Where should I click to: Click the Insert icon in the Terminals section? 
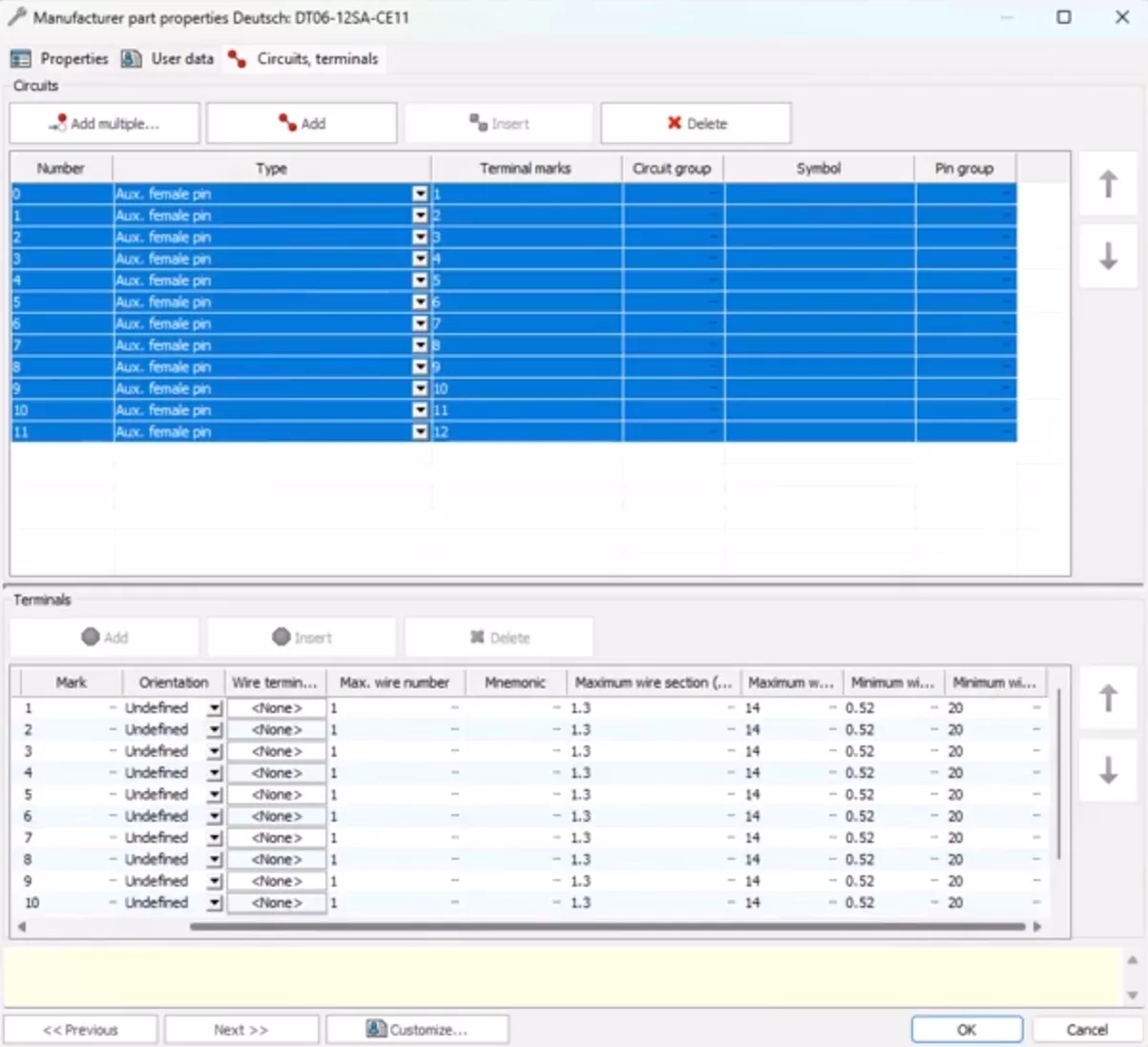[282, 637]
